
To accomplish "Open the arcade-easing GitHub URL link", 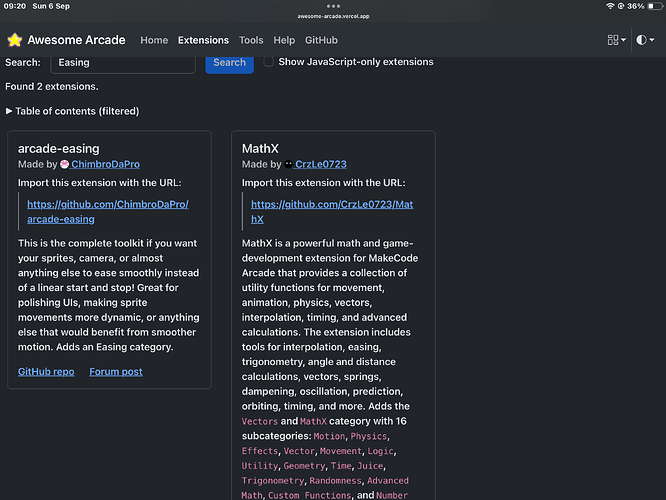I will click(108, 212).
